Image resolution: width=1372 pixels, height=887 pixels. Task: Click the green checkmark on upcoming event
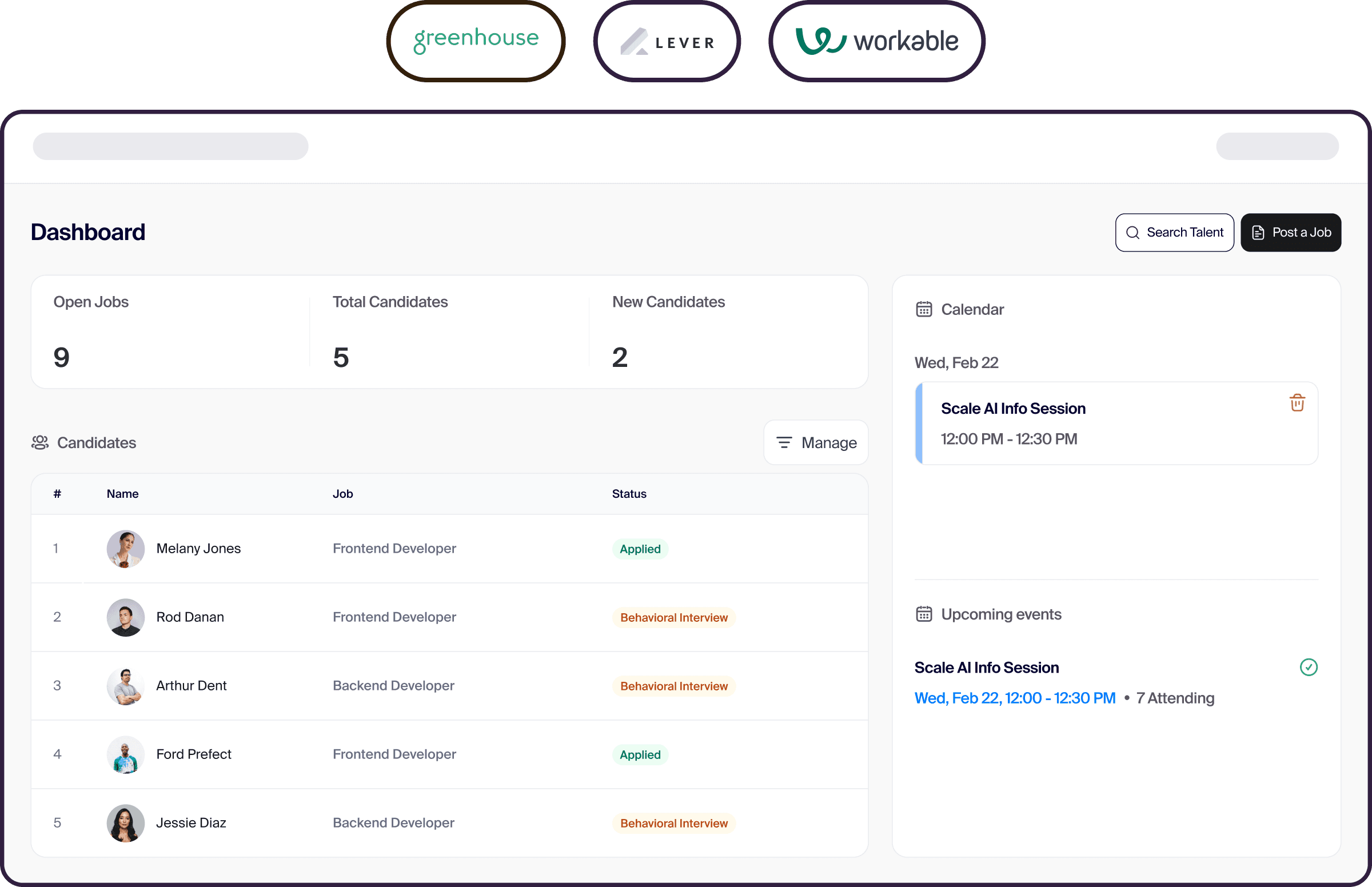click(1308, 667)
